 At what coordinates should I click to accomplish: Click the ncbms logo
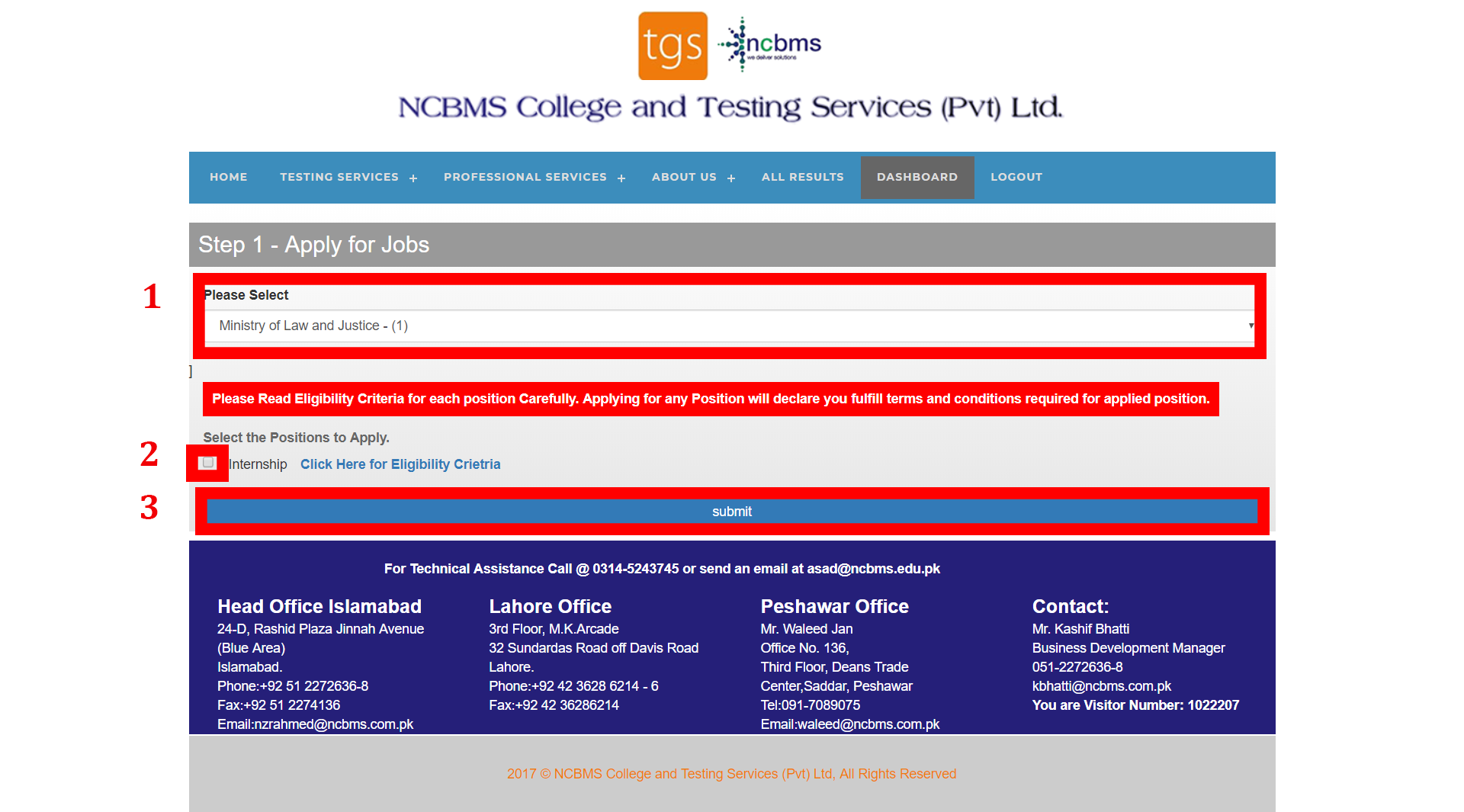pyautogui.click(x=769, y=44)
